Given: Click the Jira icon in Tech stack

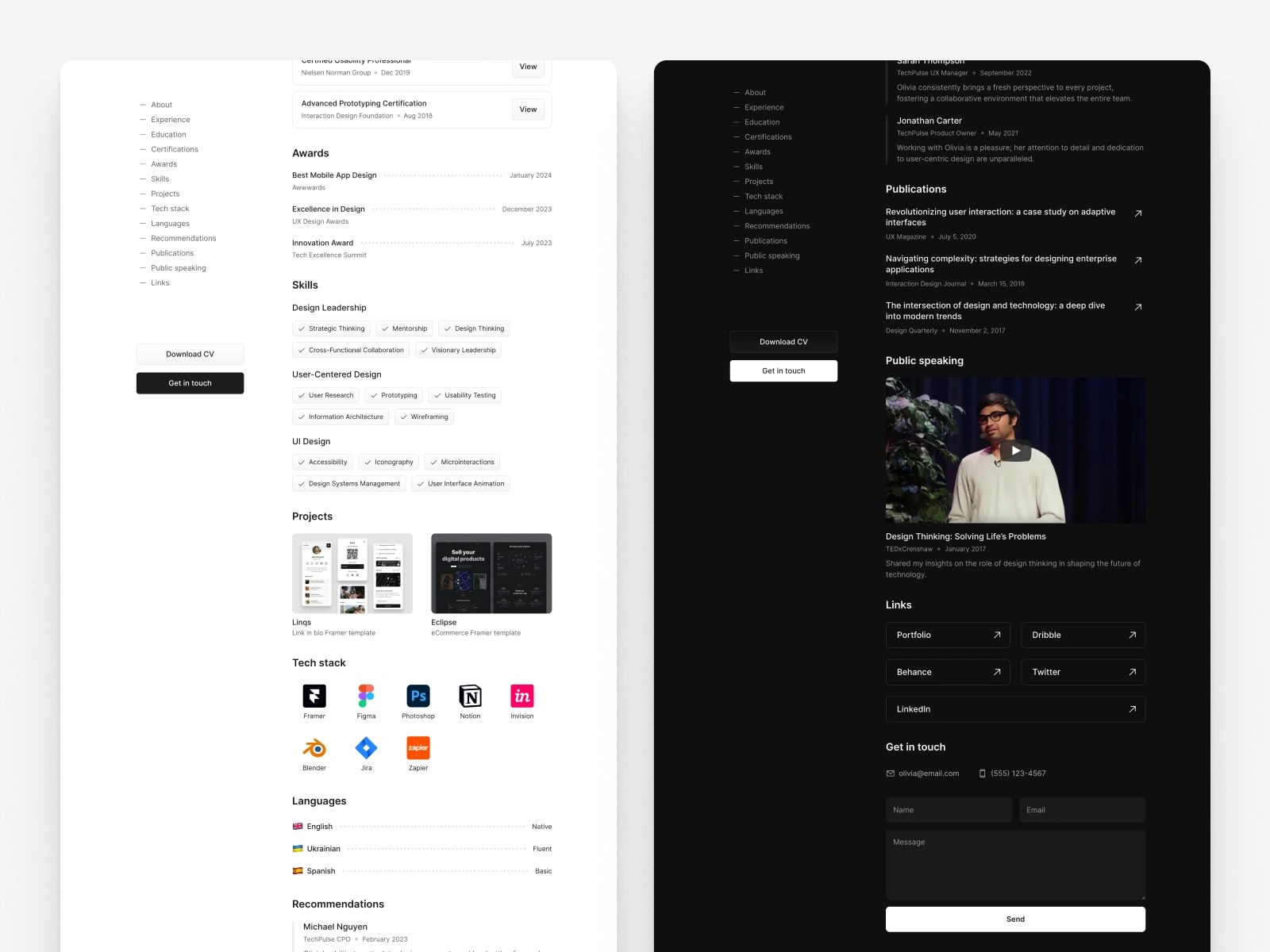Looking at the screenshot, I should (366, 748).
